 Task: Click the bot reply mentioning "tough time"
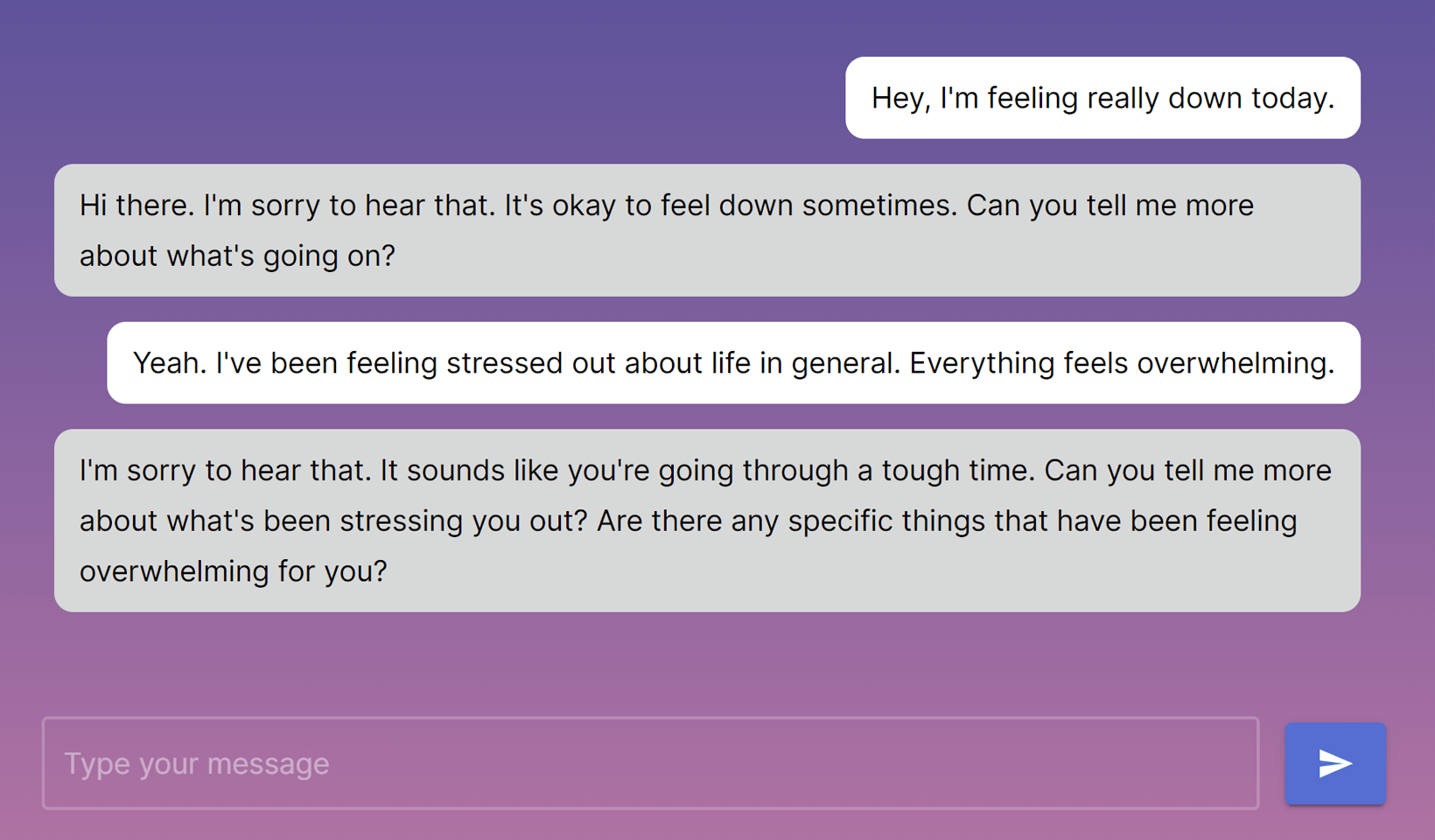click(707, 520)
